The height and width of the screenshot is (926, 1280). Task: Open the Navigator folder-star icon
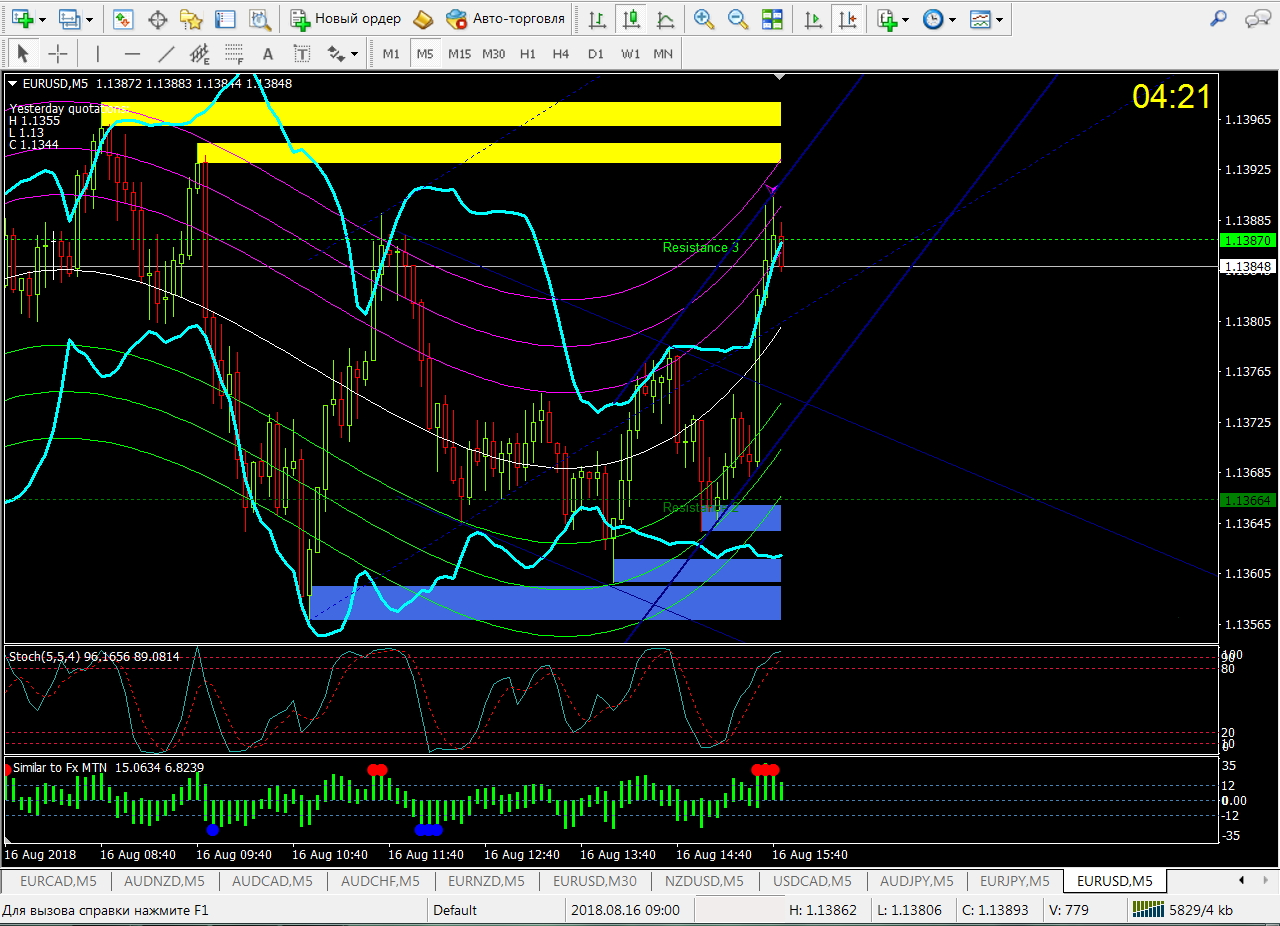(x=191, y=19)
